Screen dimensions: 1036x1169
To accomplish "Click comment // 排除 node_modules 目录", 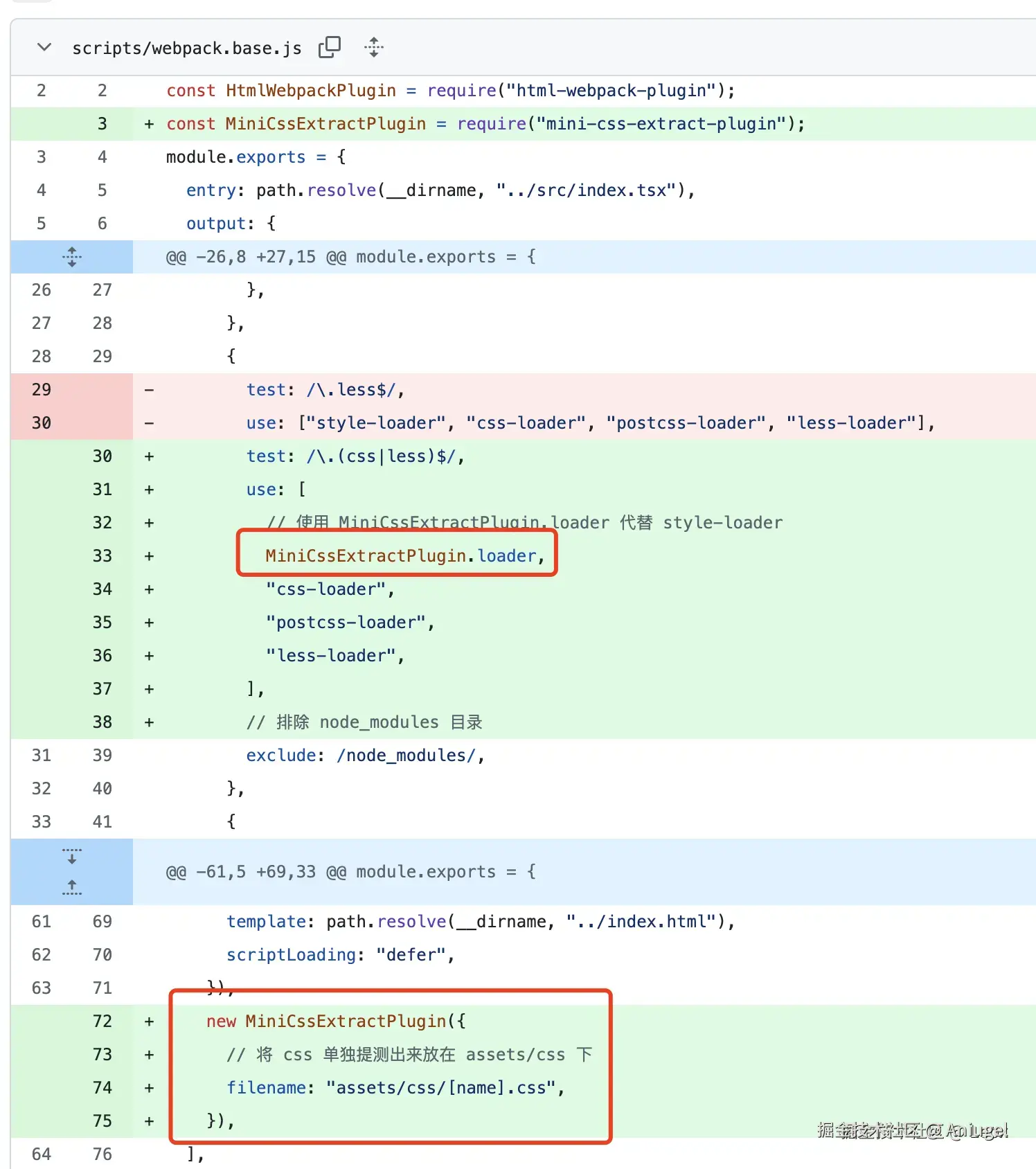I will pyautogui.click(x=364, y=722).
